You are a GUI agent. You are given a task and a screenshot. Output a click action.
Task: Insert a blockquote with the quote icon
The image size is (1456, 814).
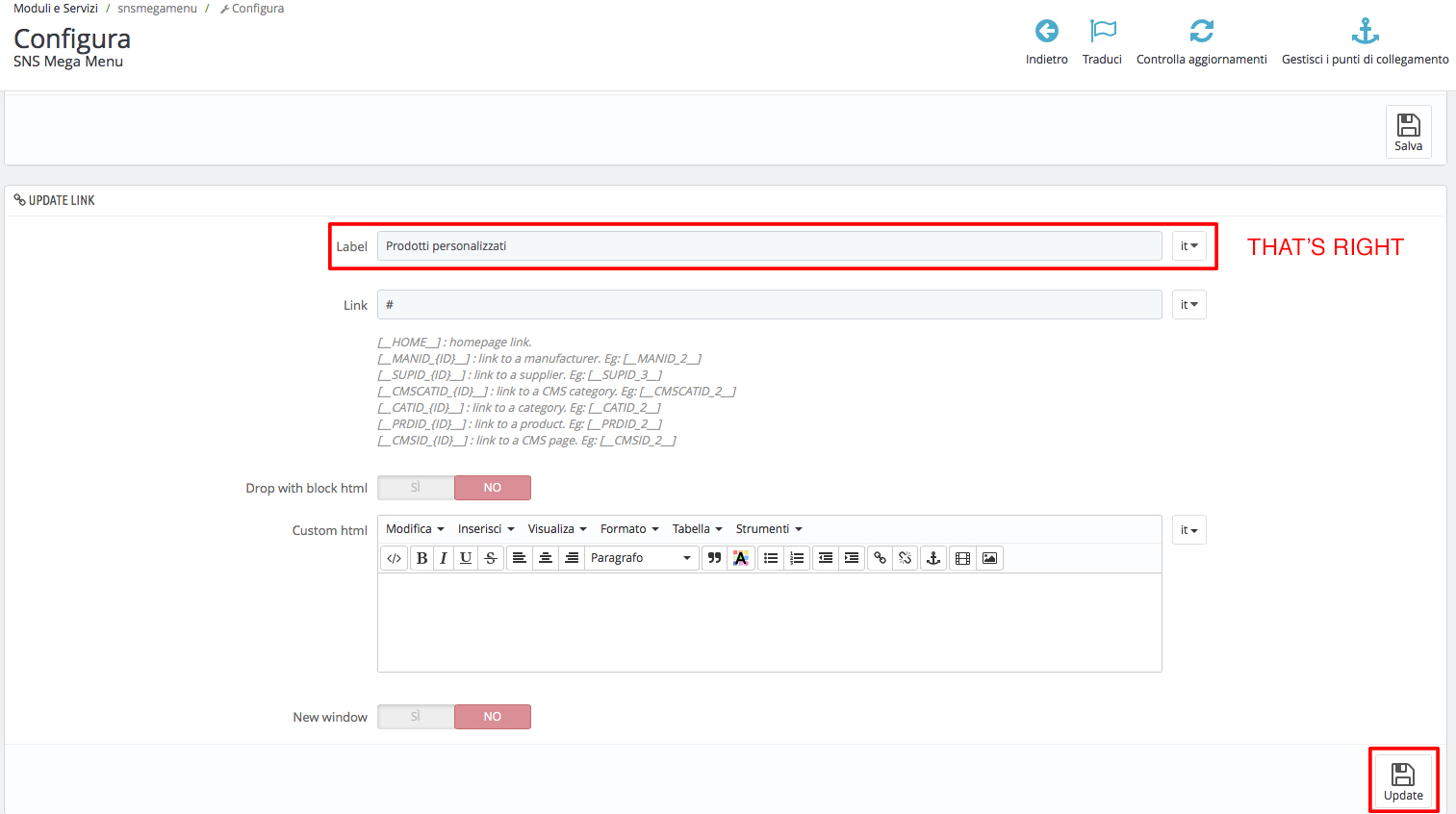(x=714, y=558)
